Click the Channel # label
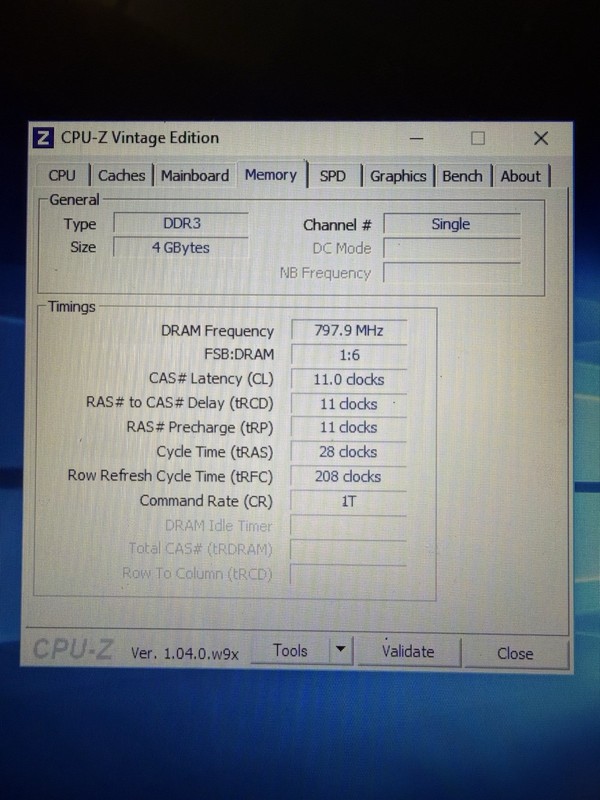600x800 pixels. (x=337, y=225)
